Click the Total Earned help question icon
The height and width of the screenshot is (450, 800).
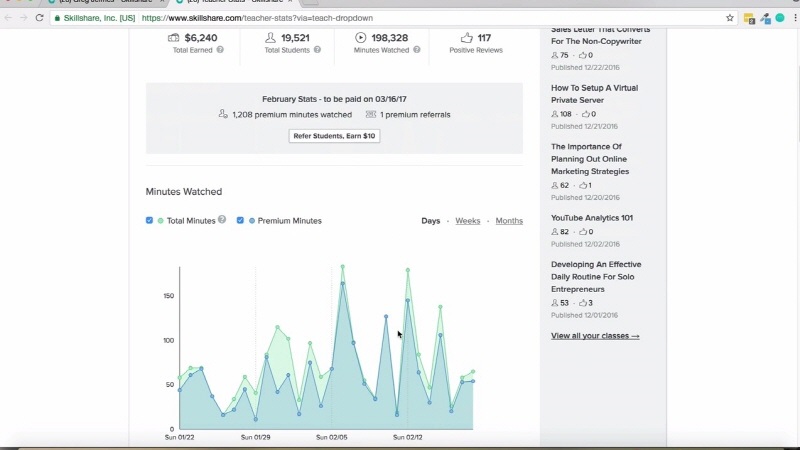(x=220, y=50)
